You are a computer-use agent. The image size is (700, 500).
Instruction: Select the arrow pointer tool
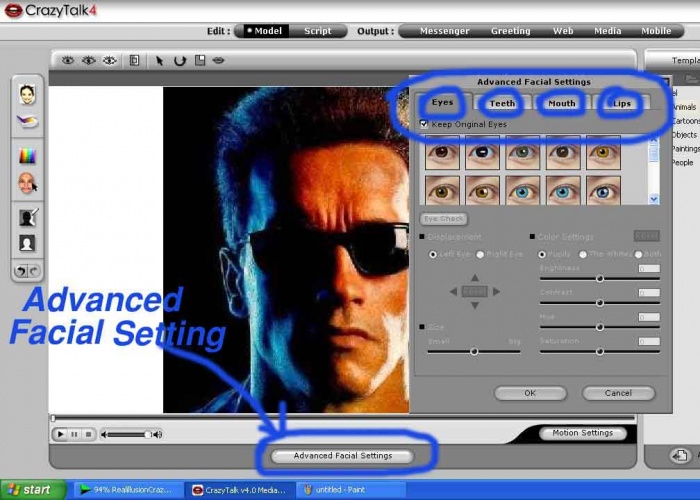(x=159, y=61)
